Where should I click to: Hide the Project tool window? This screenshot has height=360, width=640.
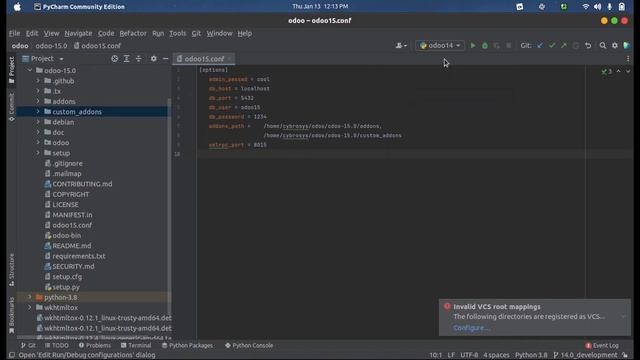point(165,59)
